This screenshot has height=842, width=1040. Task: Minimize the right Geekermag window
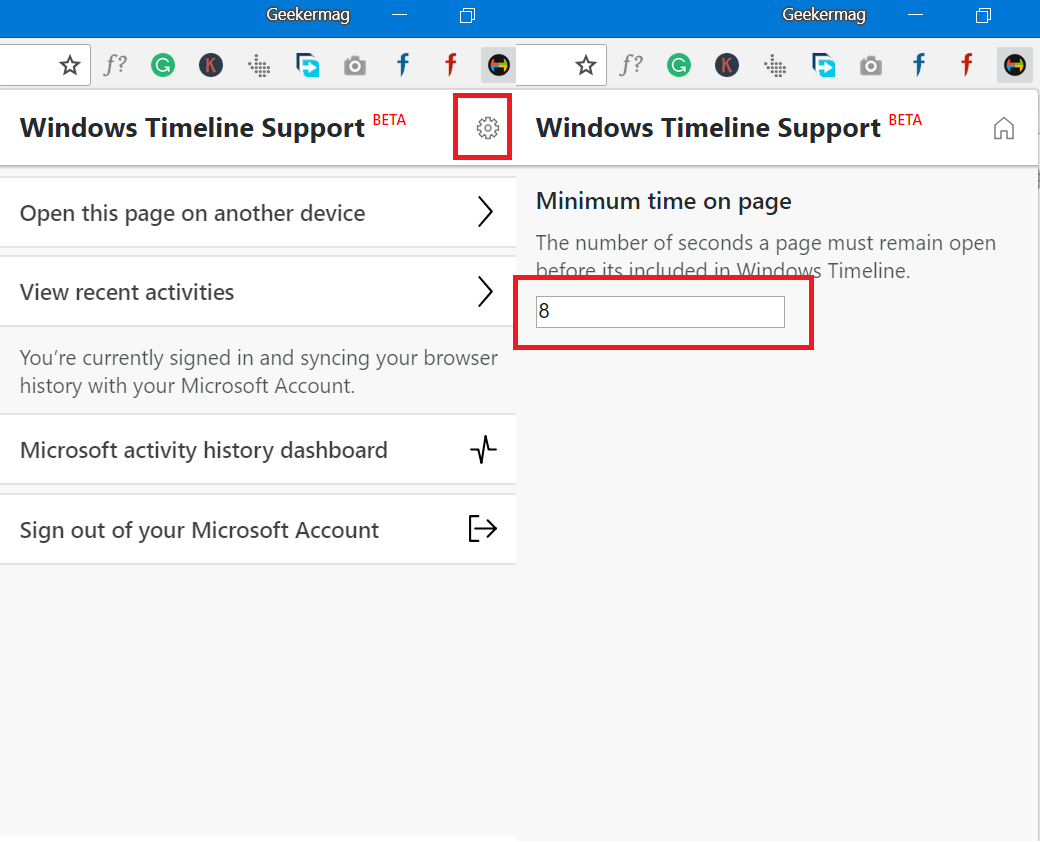(x=915, y=15)
